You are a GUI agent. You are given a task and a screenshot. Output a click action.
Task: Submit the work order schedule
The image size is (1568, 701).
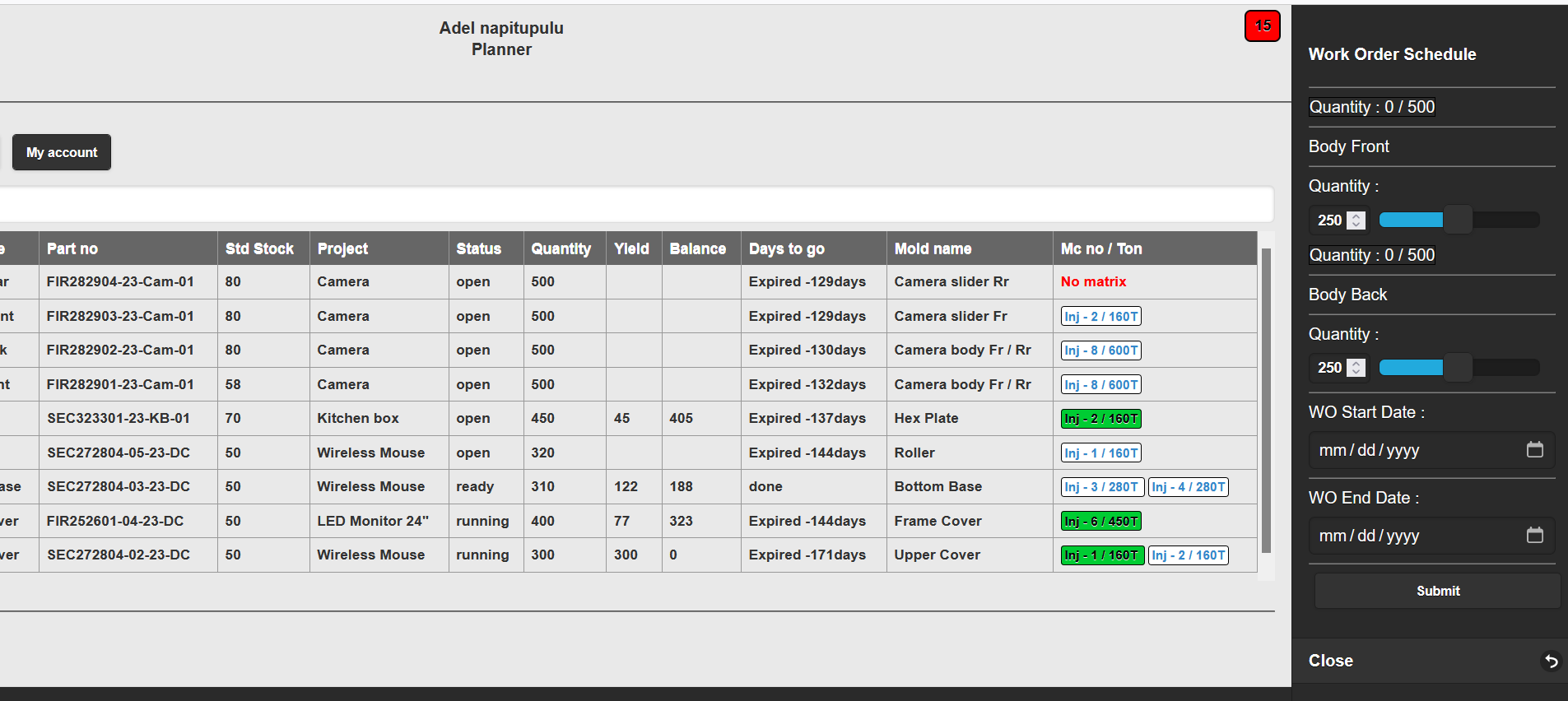pos(1437,591)
